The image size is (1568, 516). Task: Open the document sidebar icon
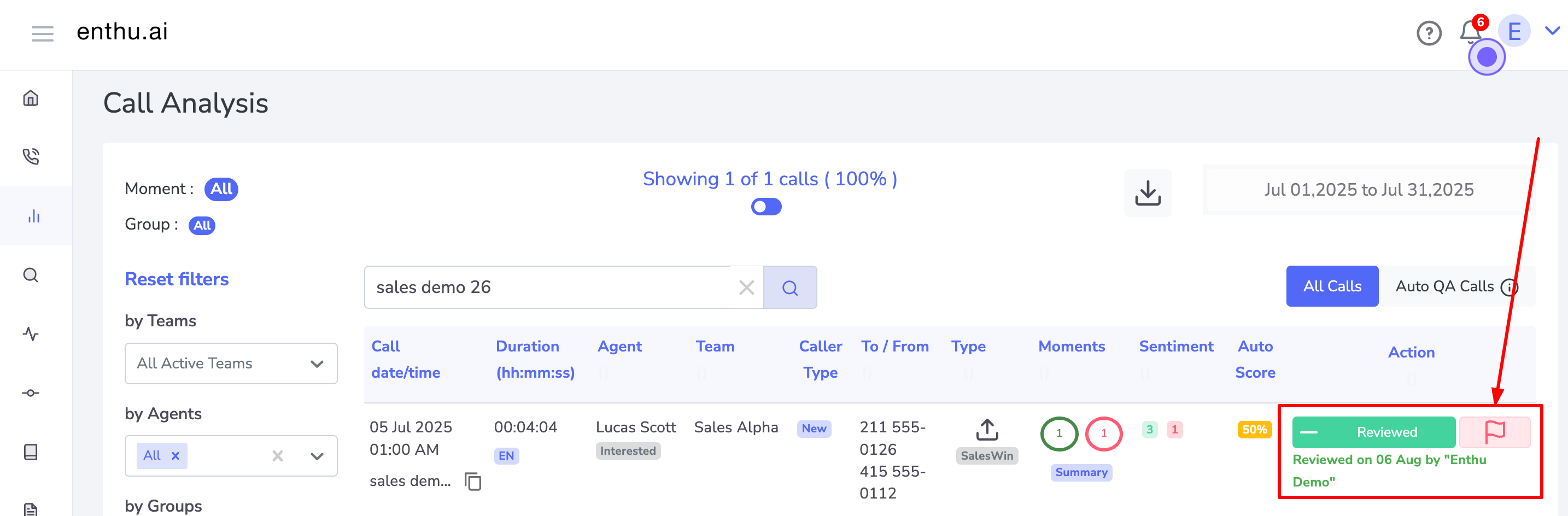(31, 509)
